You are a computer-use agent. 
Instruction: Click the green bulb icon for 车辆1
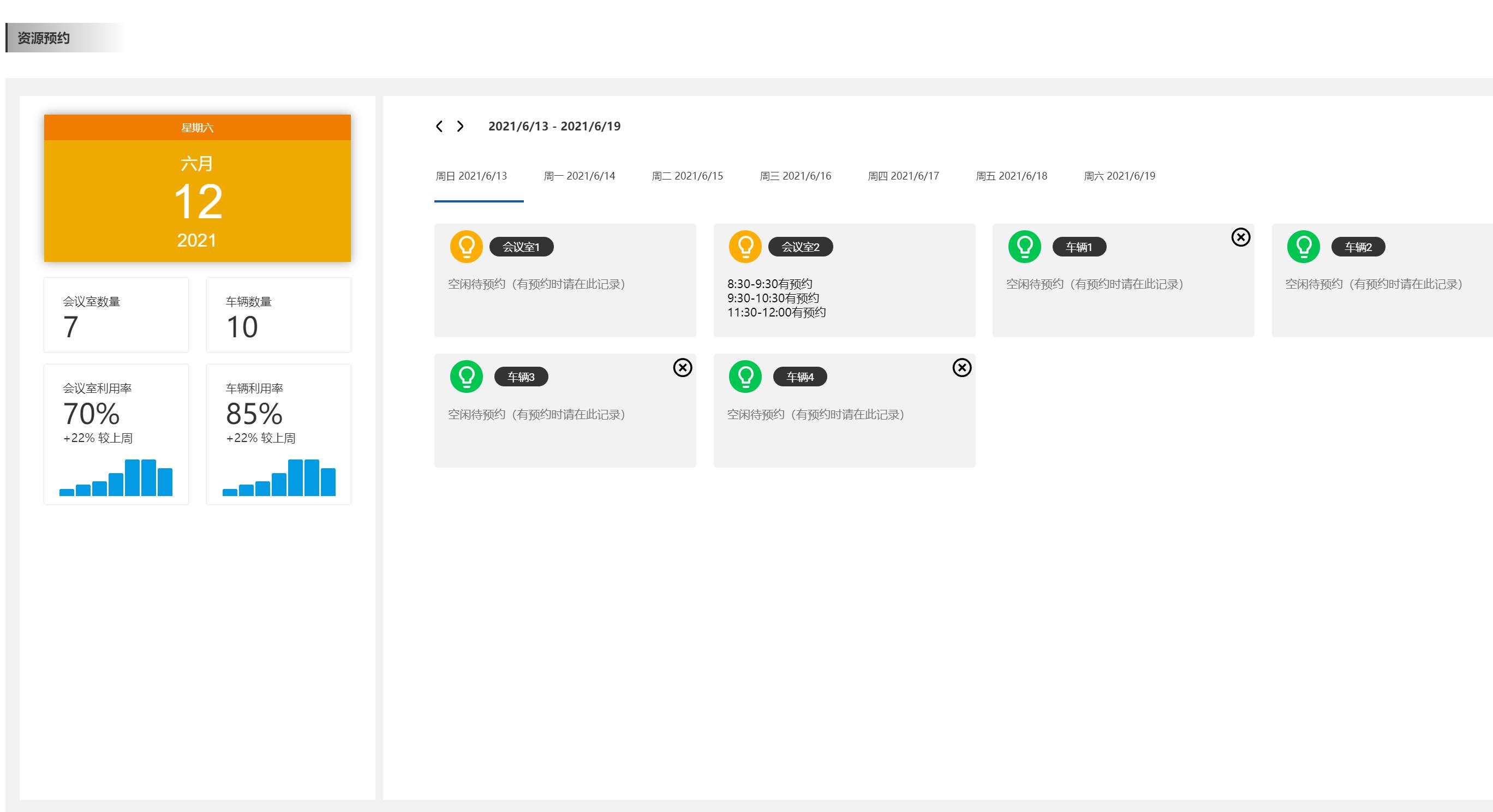point(1025,247)
